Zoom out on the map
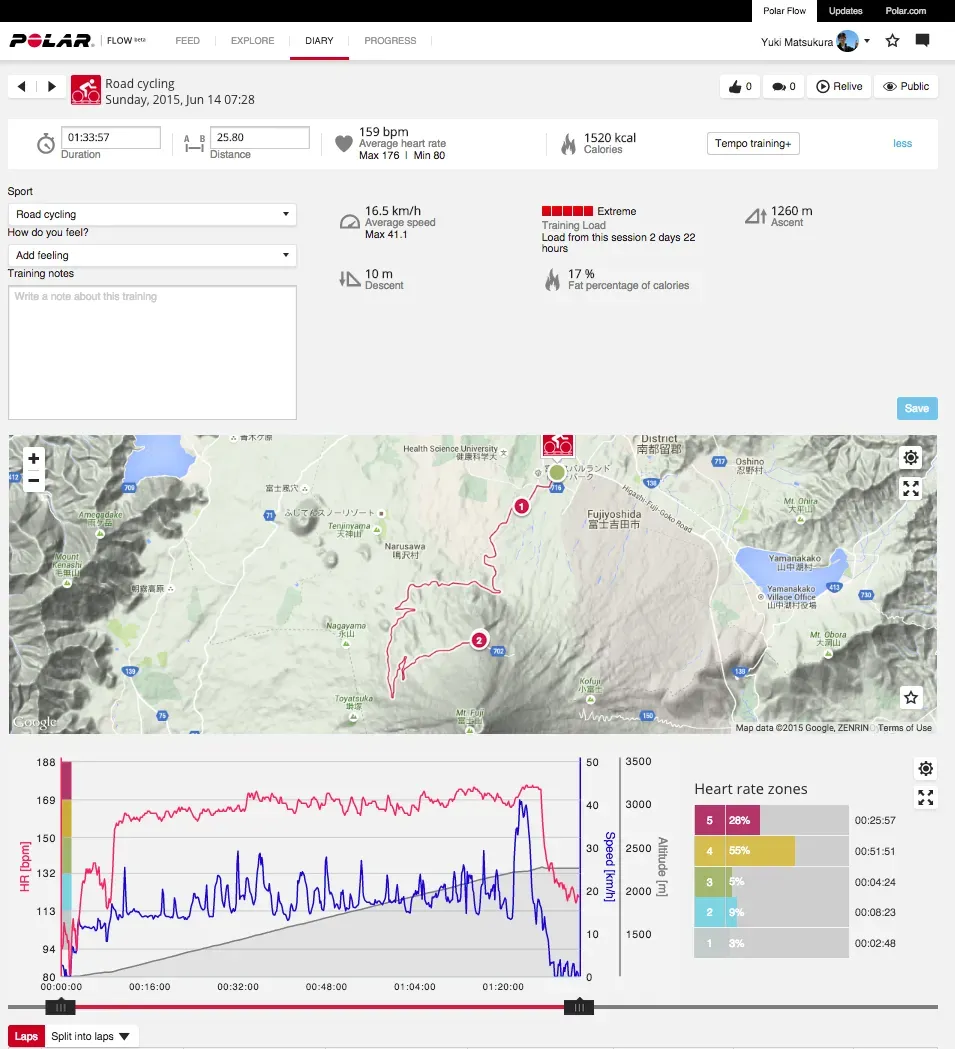Viewport: 955px width, 1049px height. 34,481
